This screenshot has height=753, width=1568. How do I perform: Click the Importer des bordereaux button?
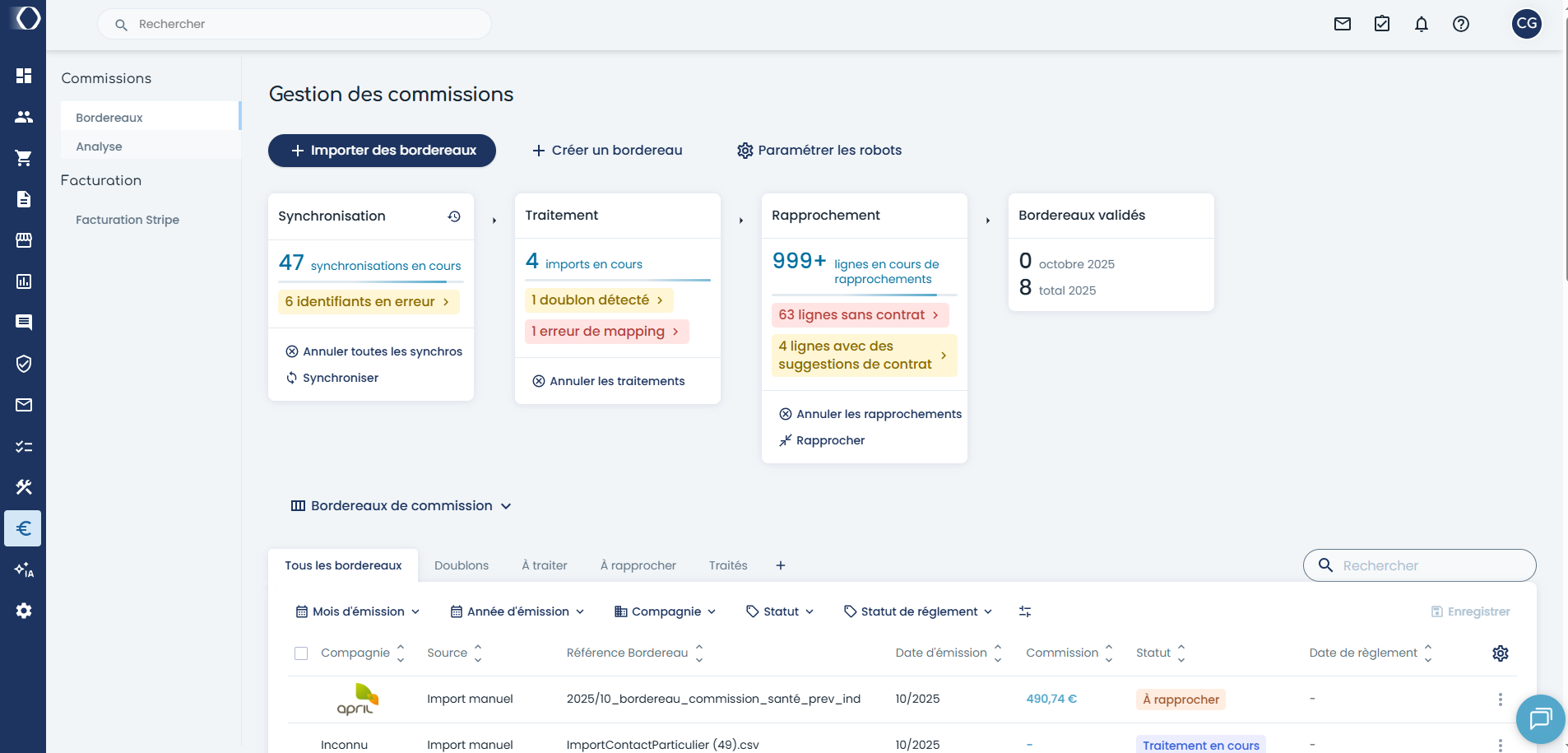[x=381, y=151]
